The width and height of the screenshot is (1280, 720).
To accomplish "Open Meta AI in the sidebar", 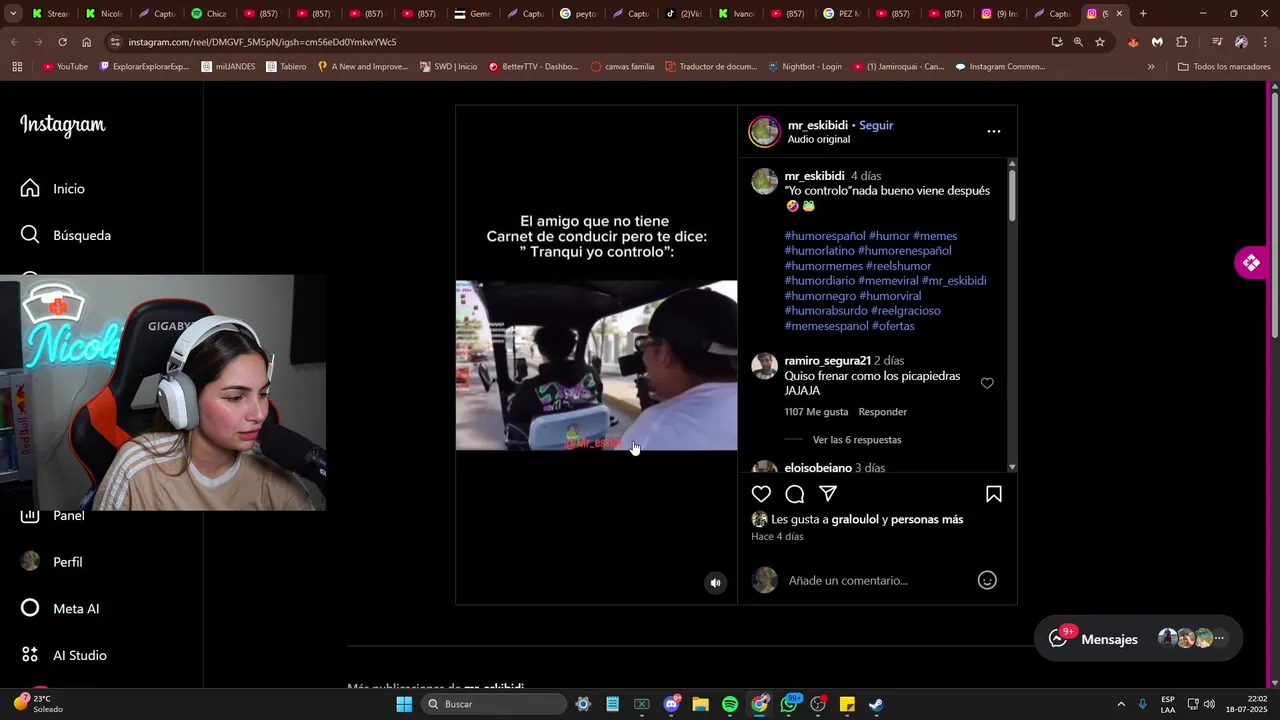I will (61, 608).
